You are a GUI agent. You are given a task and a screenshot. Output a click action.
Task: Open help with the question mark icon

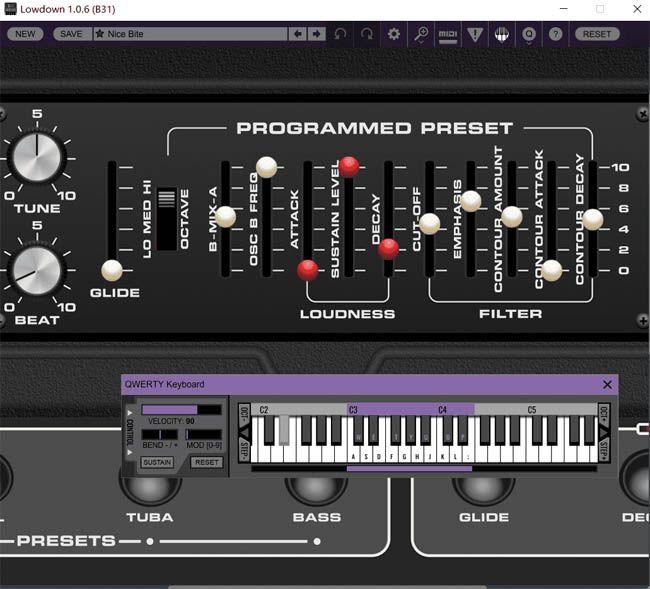[555, 34]
